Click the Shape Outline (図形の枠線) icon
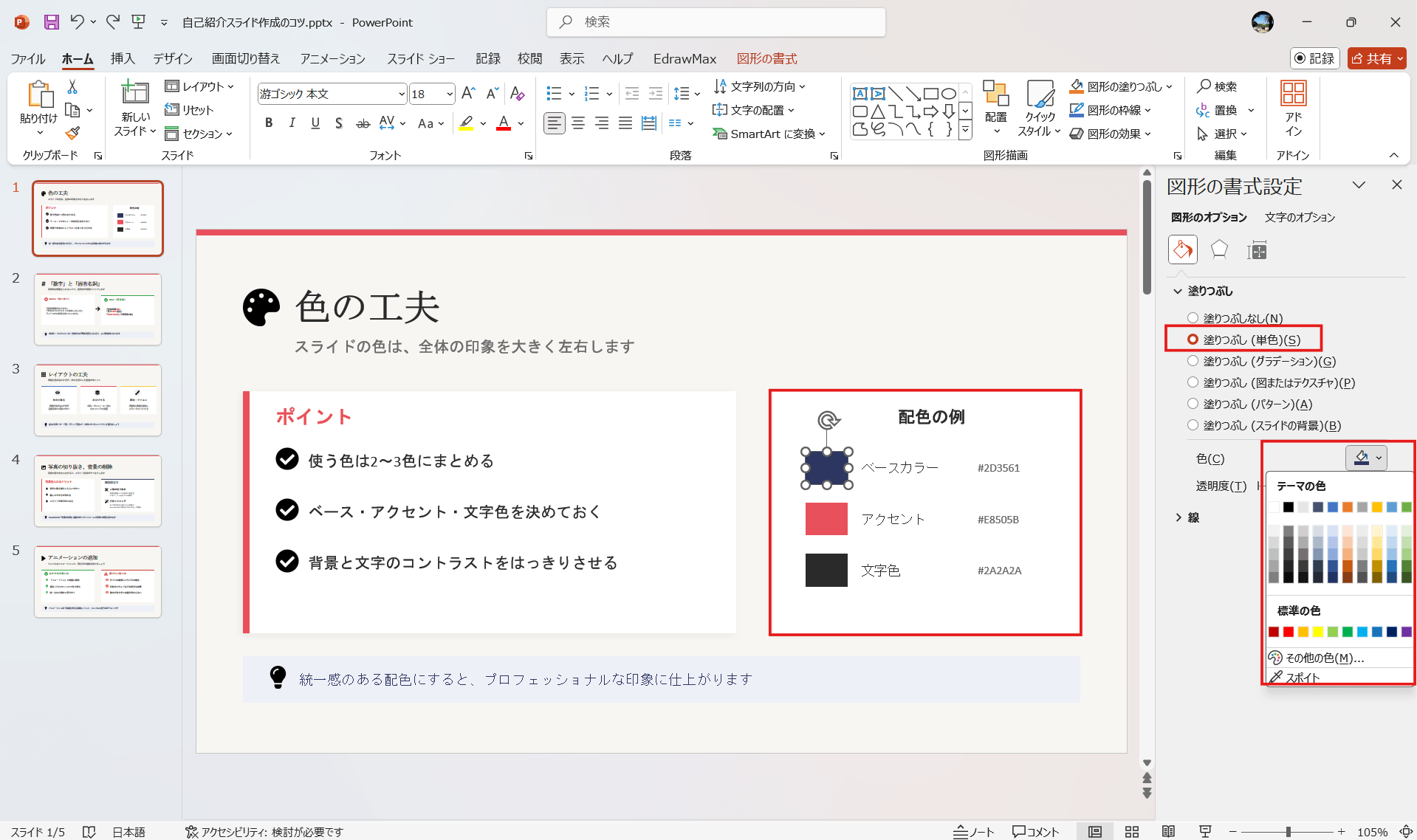This screenshot has width=1417, height=840. click(1078, 109)
